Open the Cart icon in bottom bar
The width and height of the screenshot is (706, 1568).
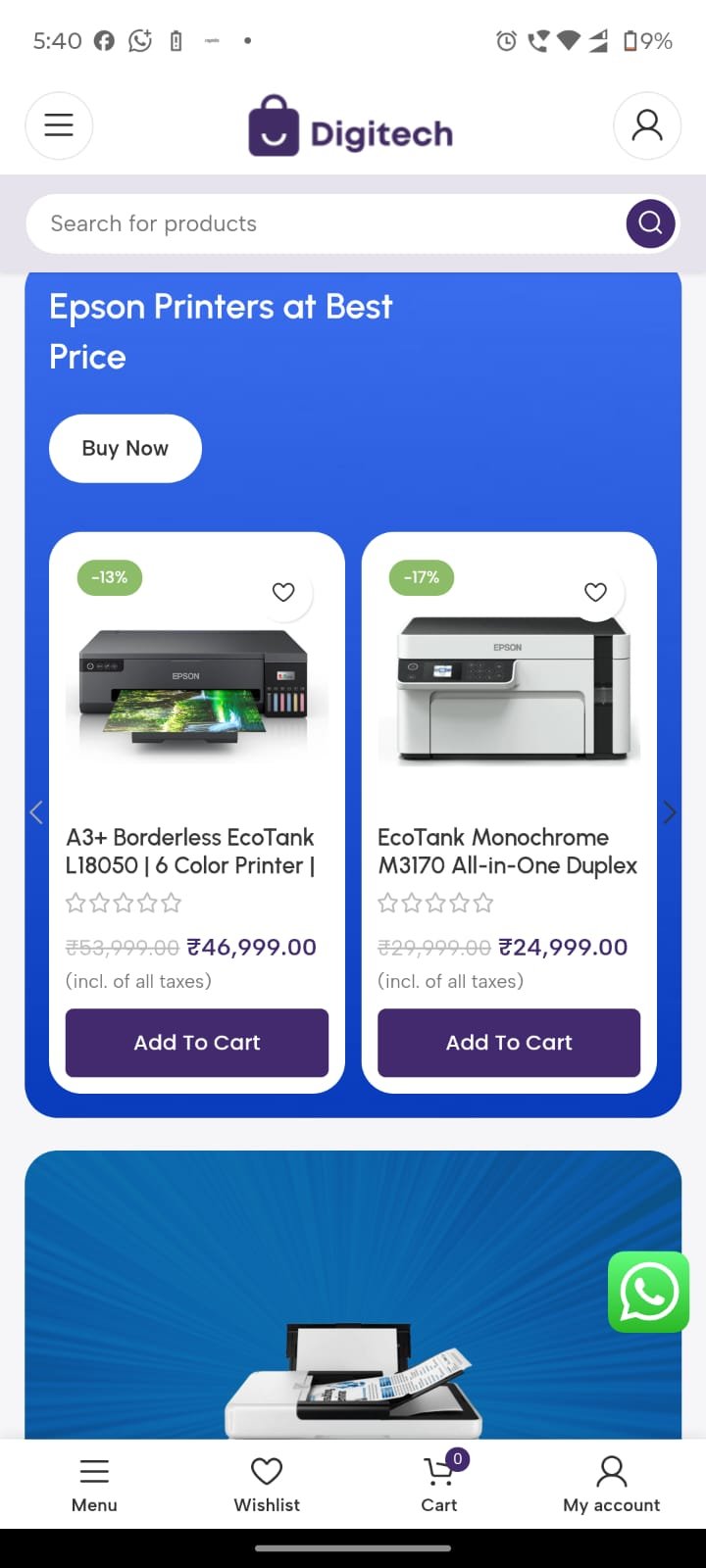pos(439,1483)
